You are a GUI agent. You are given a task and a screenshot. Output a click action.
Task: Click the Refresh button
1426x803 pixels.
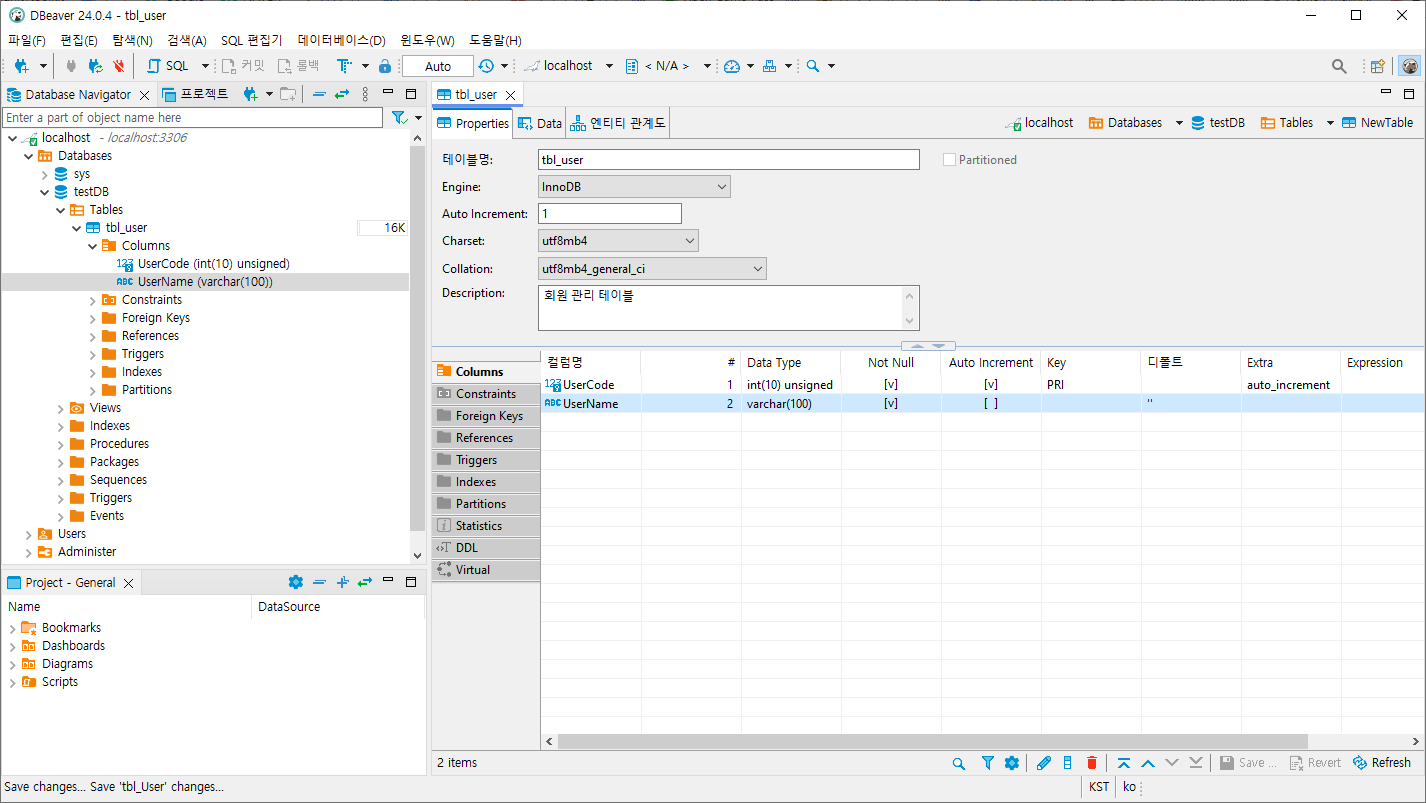click(x=1382, y=763)
